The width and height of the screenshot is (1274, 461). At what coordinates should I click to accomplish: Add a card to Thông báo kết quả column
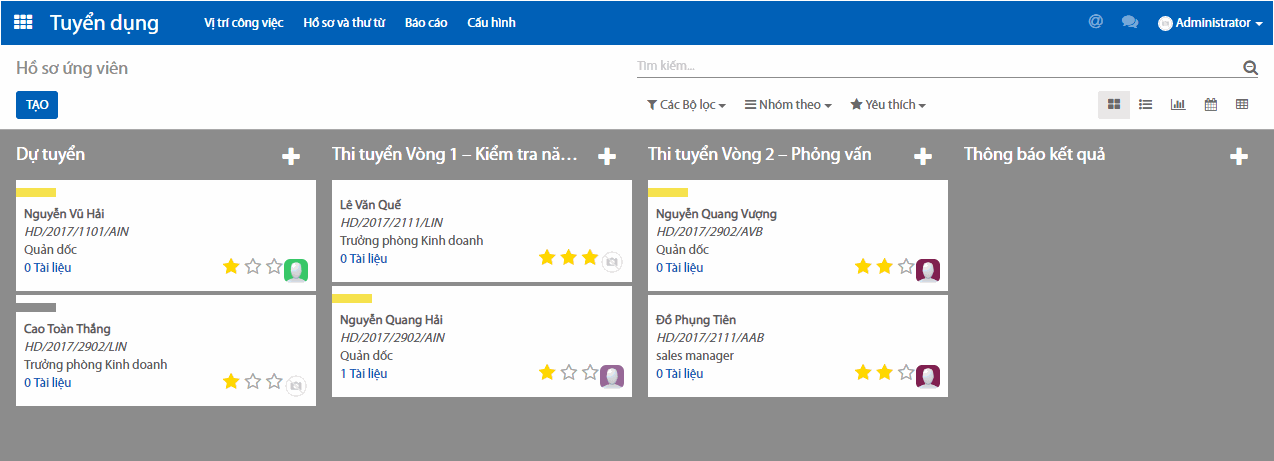[x=1239, y=156]
